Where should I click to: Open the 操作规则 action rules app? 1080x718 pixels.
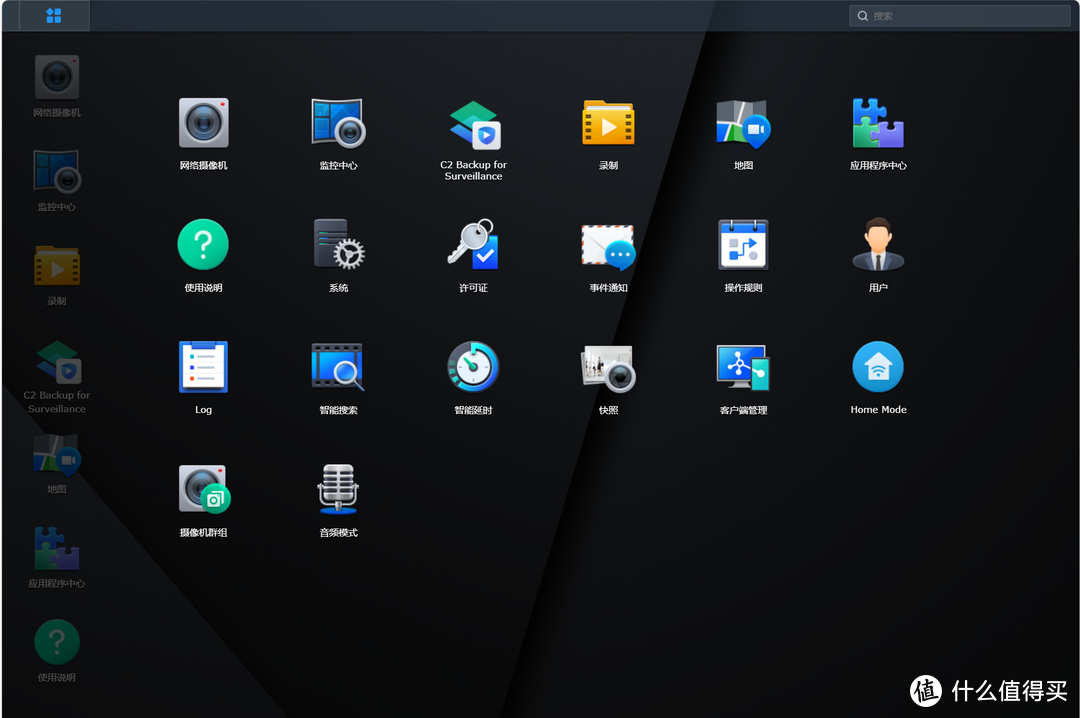point(743,246)
